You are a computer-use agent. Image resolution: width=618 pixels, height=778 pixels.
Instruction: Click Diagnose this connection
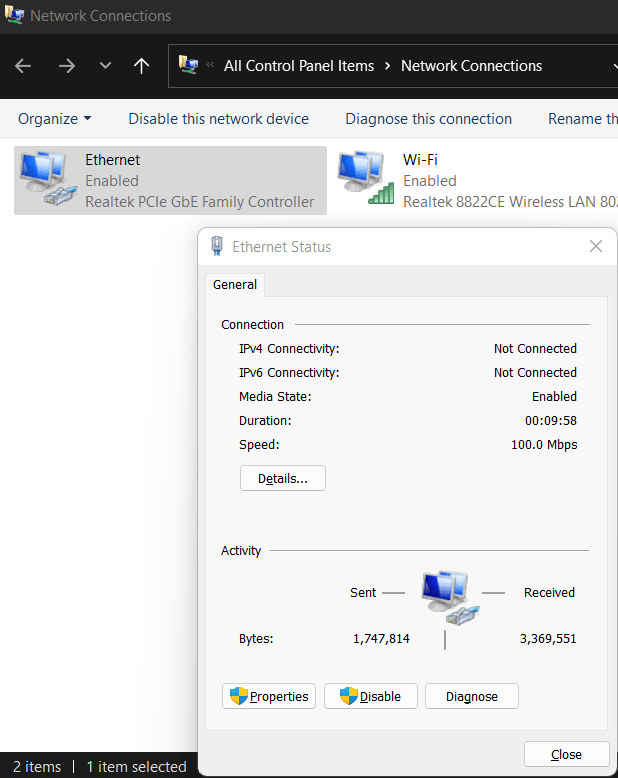[x=429, y=119]
